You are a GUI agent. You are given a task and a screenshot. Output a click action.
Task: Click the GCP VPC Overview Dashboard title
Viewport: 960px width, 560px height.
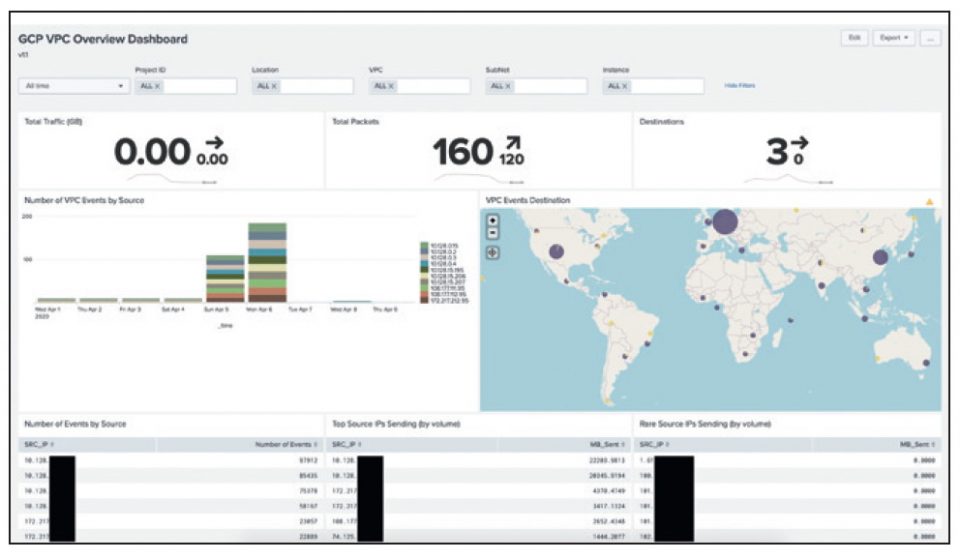pos(103,39)
